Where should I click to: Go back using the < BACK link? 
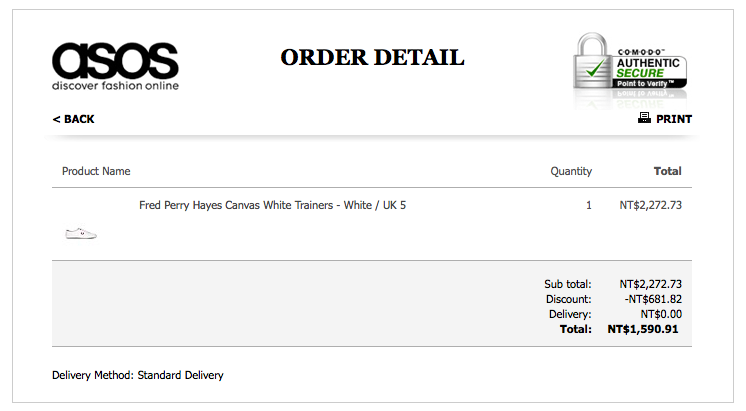pyautogui.click(x=73, y=119)
